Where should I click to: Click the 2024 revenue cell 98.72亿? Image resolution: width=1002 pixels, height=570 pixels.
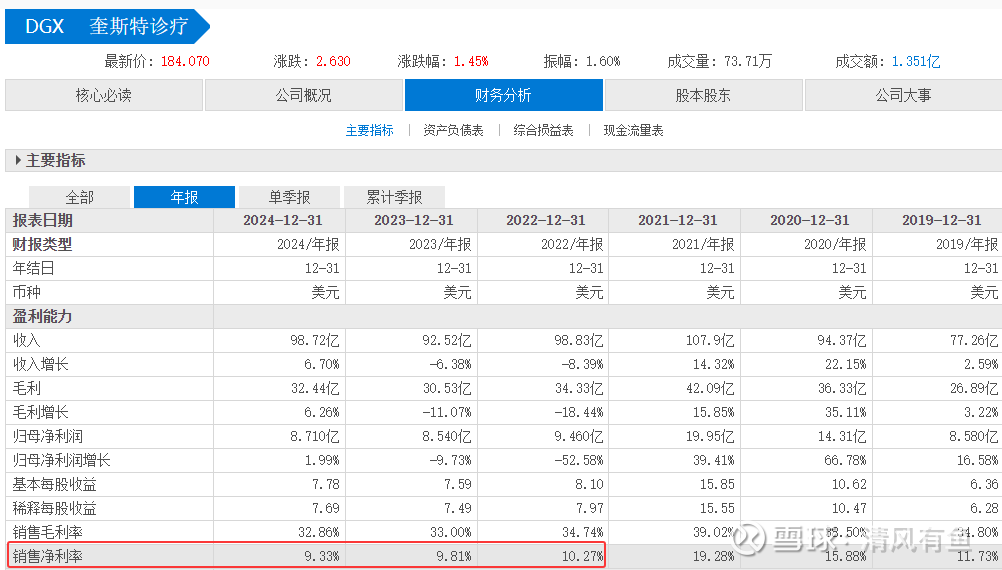314,341
